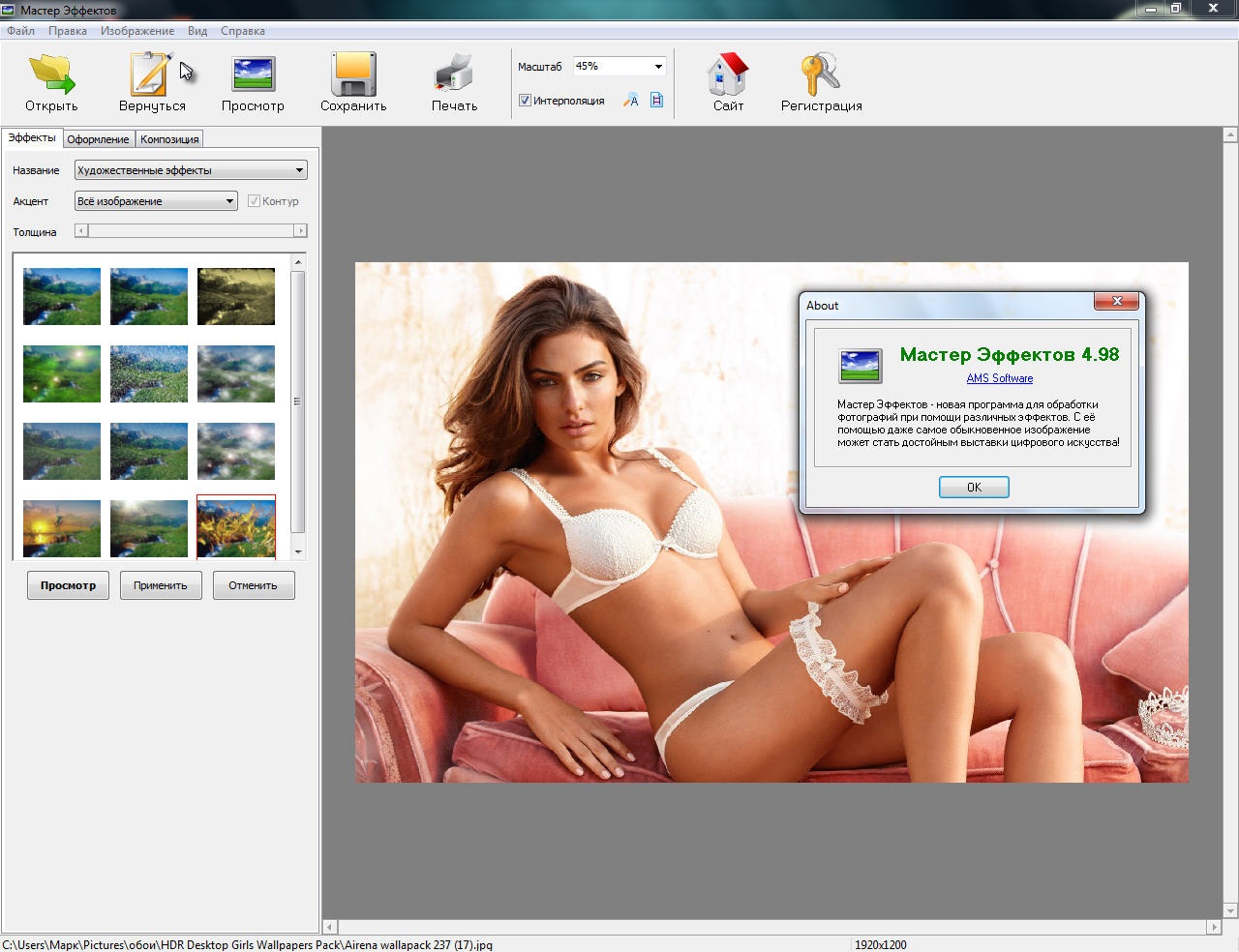Click the Сохранить floppy disk icon

(x=353, y=74)
